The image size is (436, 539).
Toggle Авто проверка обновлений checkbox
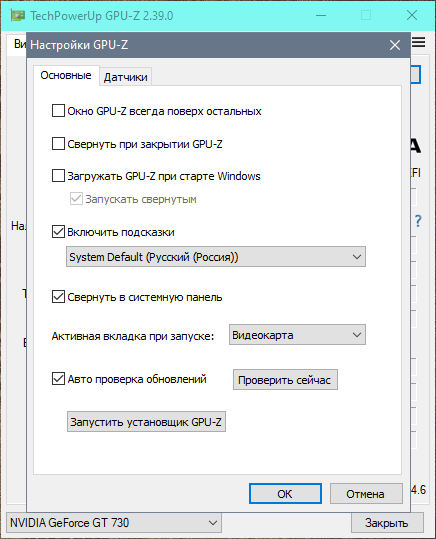pyautogui.click(x=58, y=378)
